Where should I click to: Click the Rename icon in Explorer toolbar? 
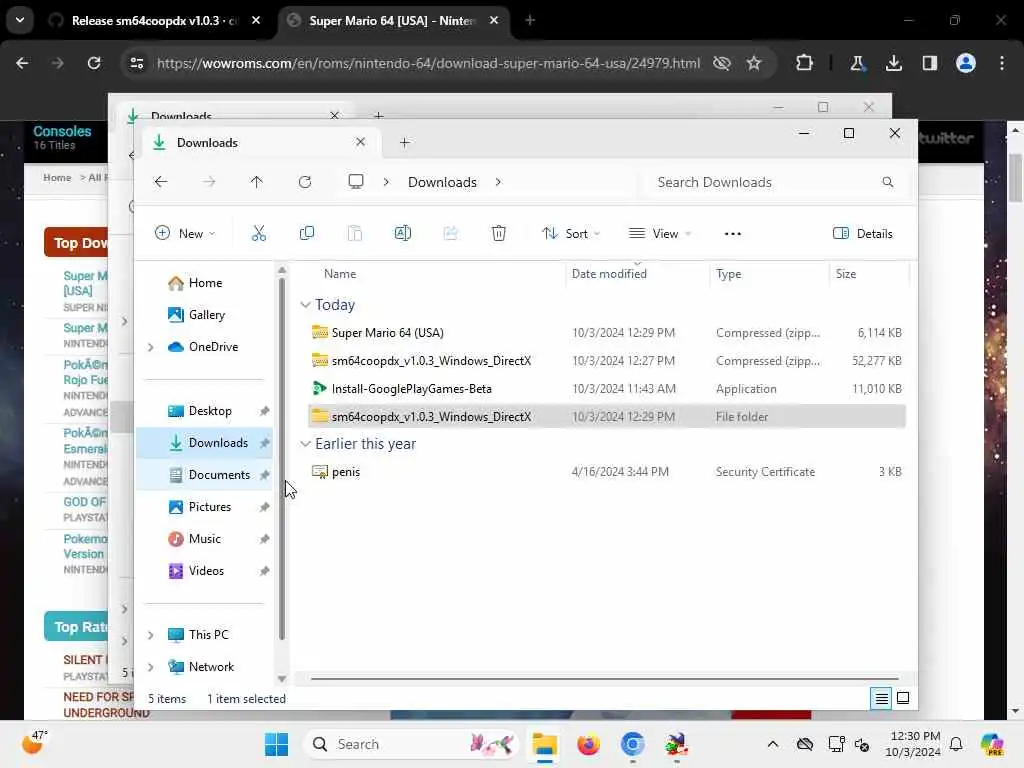tap(403, 233)
